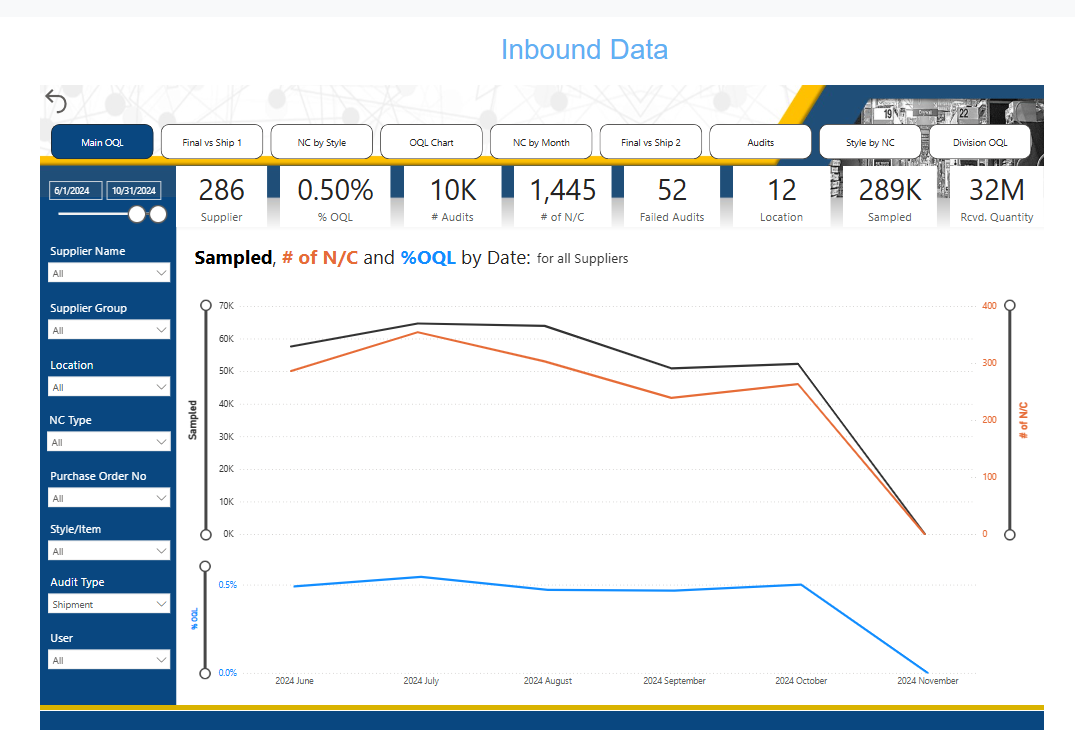Viewport: 1075px width, 744px height.
Task: Open the Location filter dropdown
Action: (108, 386)
